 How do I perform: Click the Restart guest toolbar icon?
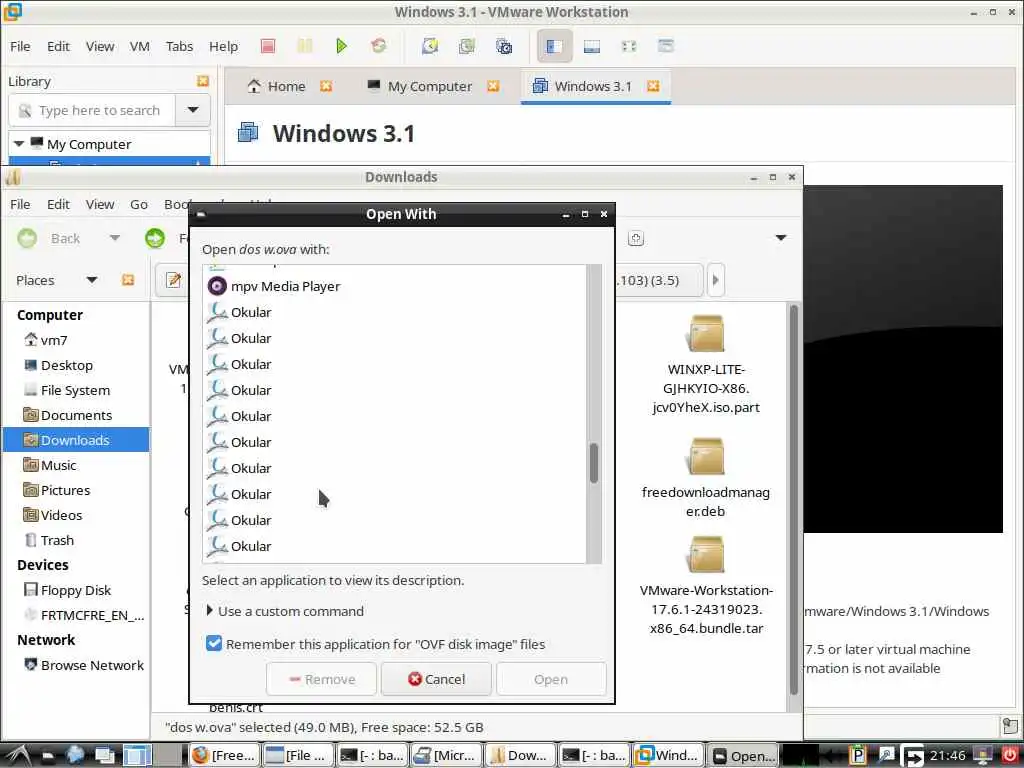click(x=378, y=46)
